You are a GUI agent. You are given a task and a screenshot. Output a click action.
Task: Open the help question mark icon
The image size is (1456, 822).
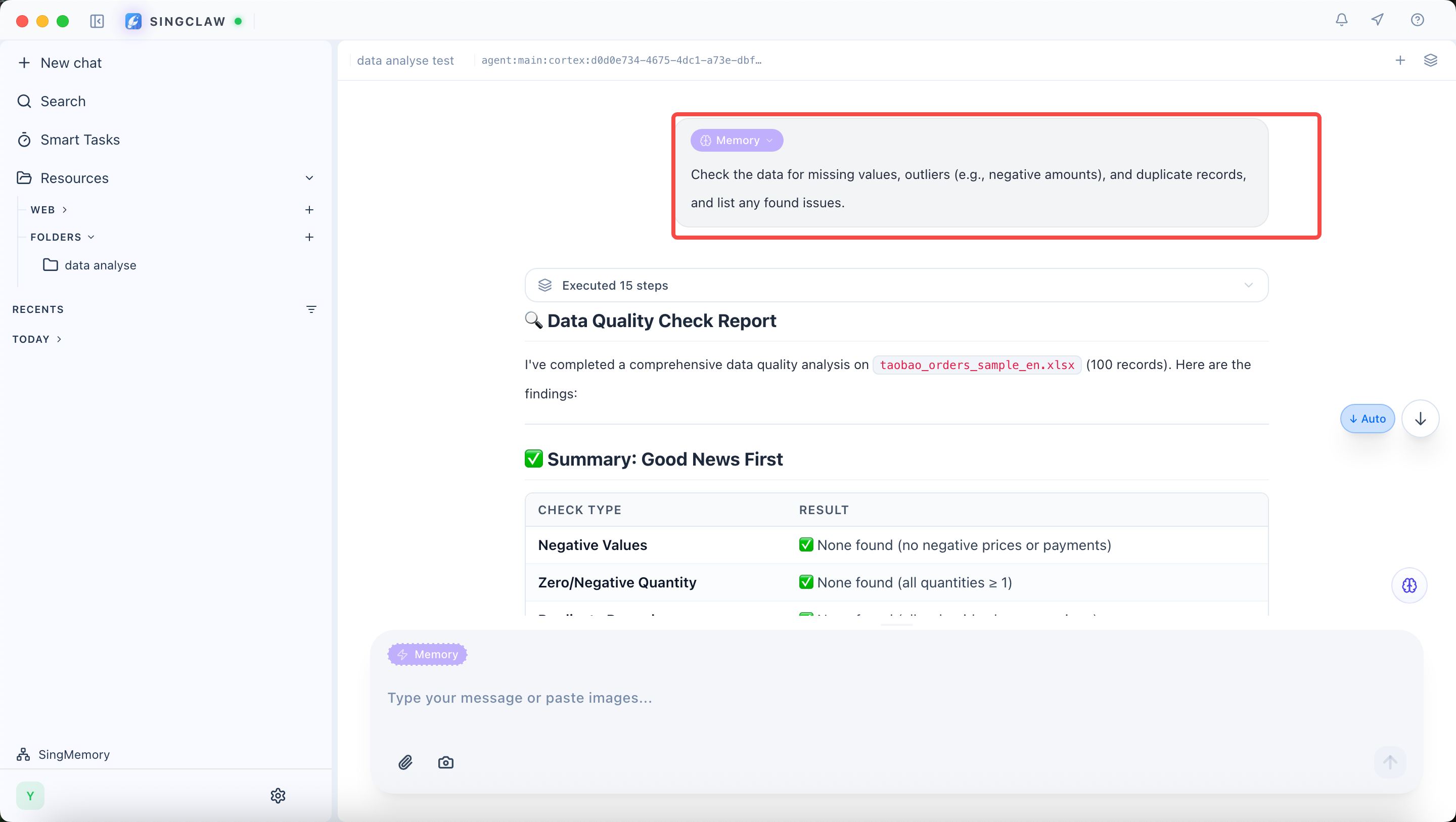1417,20
